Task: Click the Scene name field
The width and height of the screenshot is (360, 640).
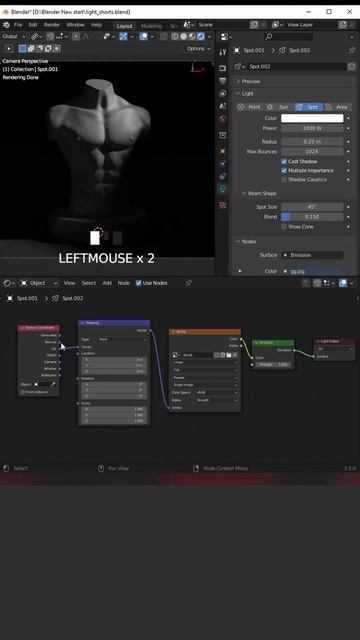Action: tap(221, 25)
